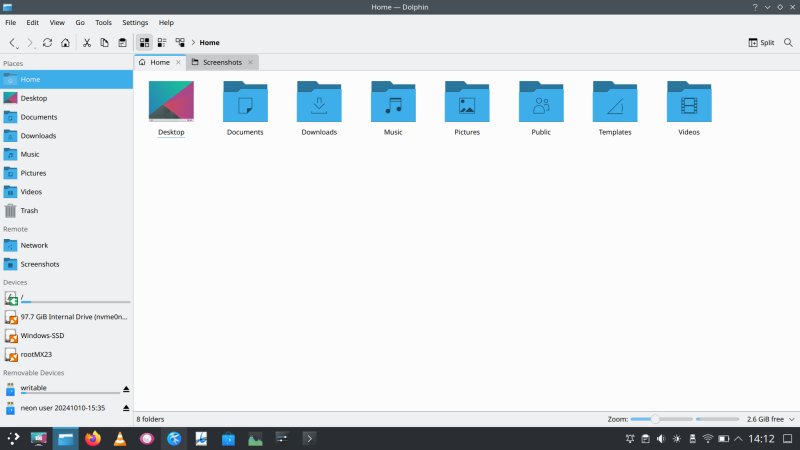The width and height of the screenshot is (800, 450).
Task: Eject the writable removable device
Action: pyautogui.click(x=126, y=388)
